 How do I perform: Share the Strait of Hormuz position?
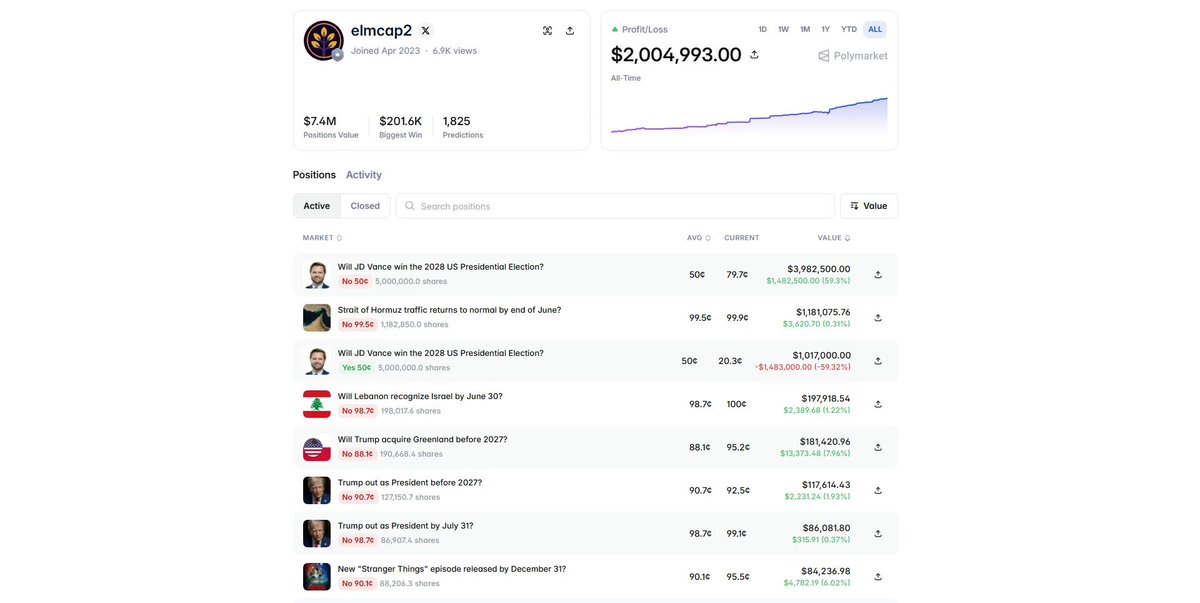click(x=878, y=317)
